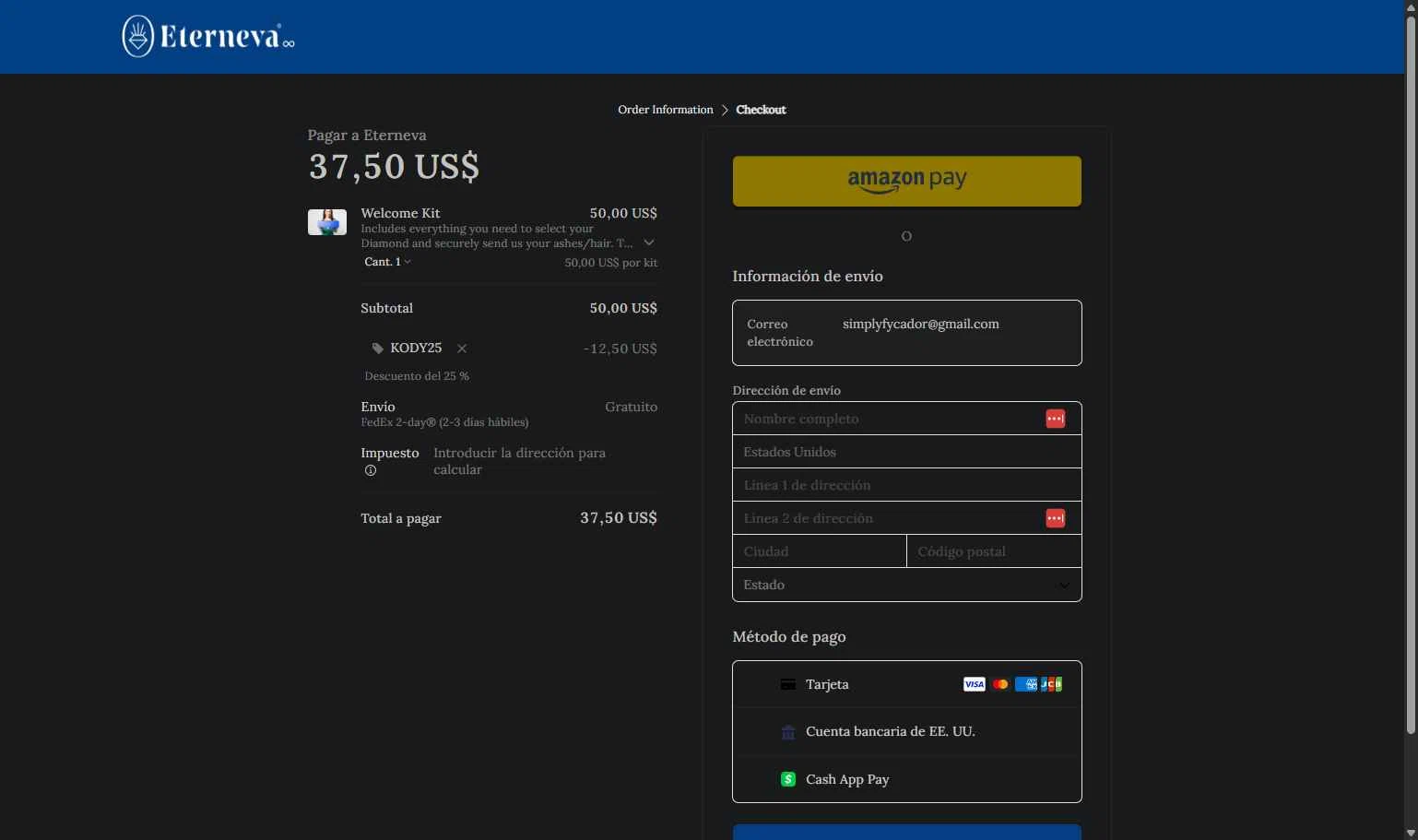Open the Estado dropdown
The image size is (1418, 840).
[x=907, y=585]
